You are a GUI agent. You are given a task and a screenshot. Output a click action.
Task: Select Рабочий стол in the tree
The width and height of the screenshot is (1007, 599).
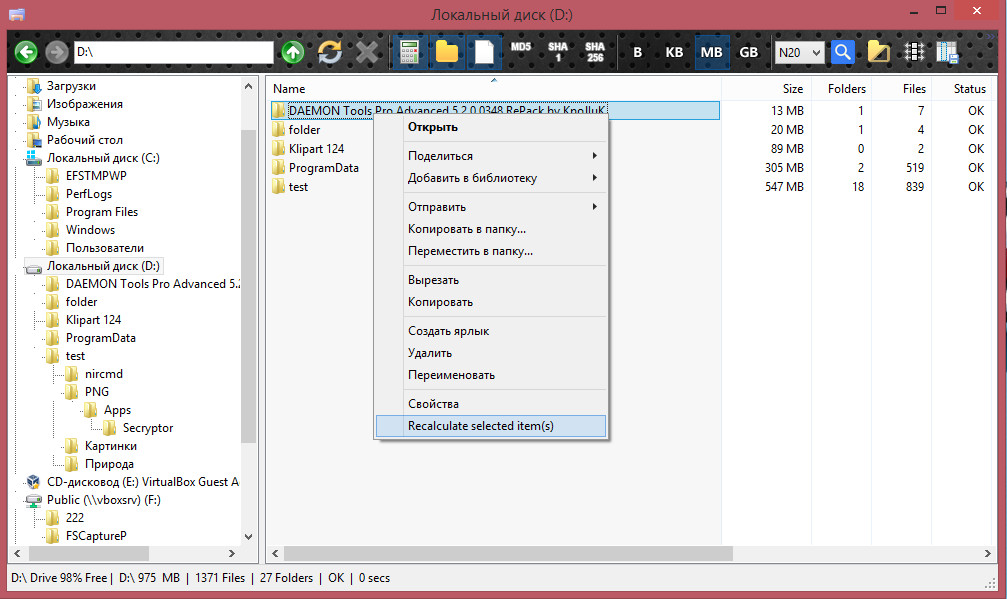pyautogui.click(x=84, y=140)
